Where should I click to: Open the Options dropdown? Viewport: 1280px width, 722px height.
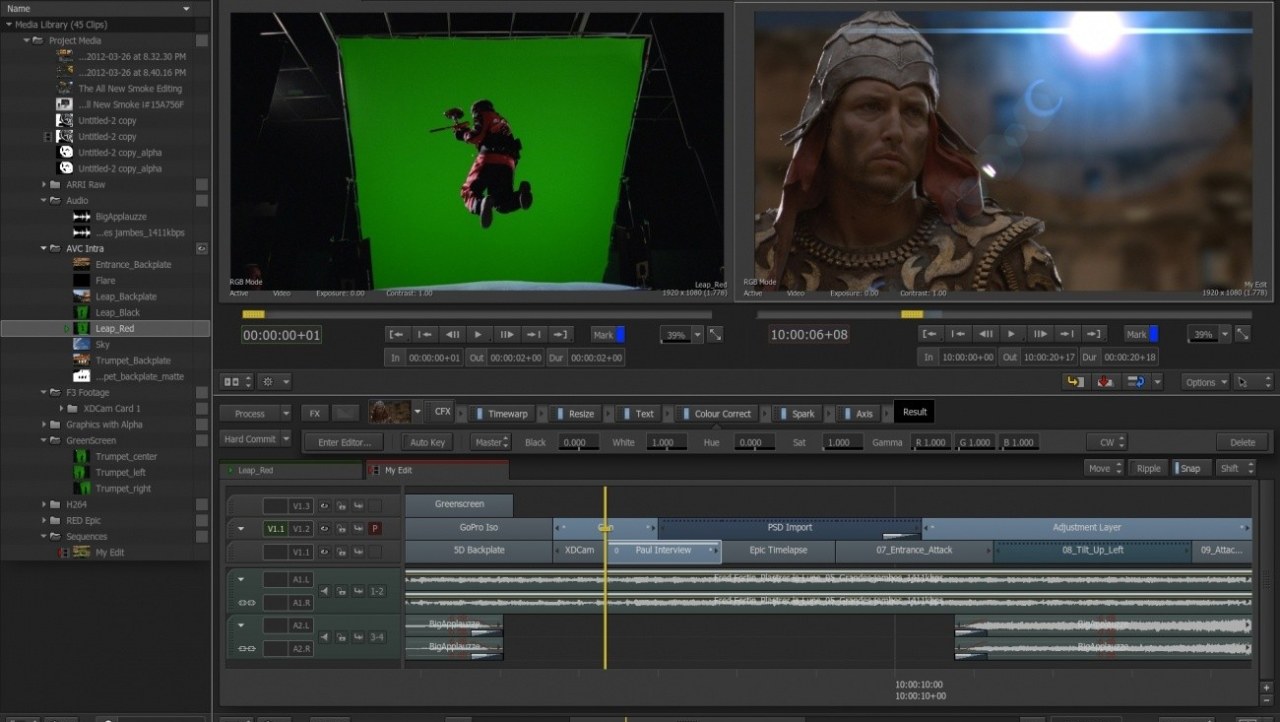(x=1205, y=381)
